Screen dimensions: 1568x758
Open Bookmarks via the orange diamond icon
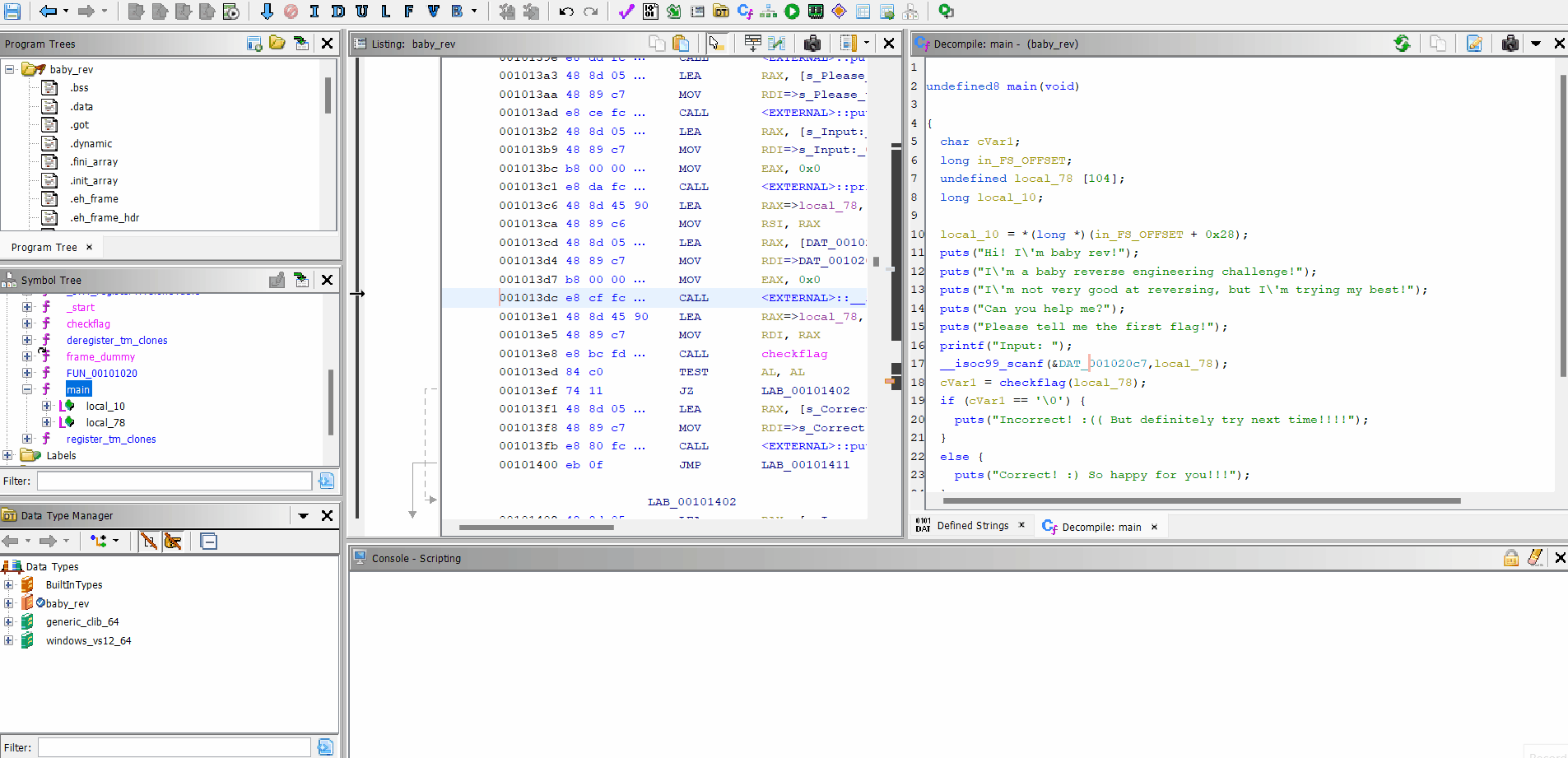(840, 12)
